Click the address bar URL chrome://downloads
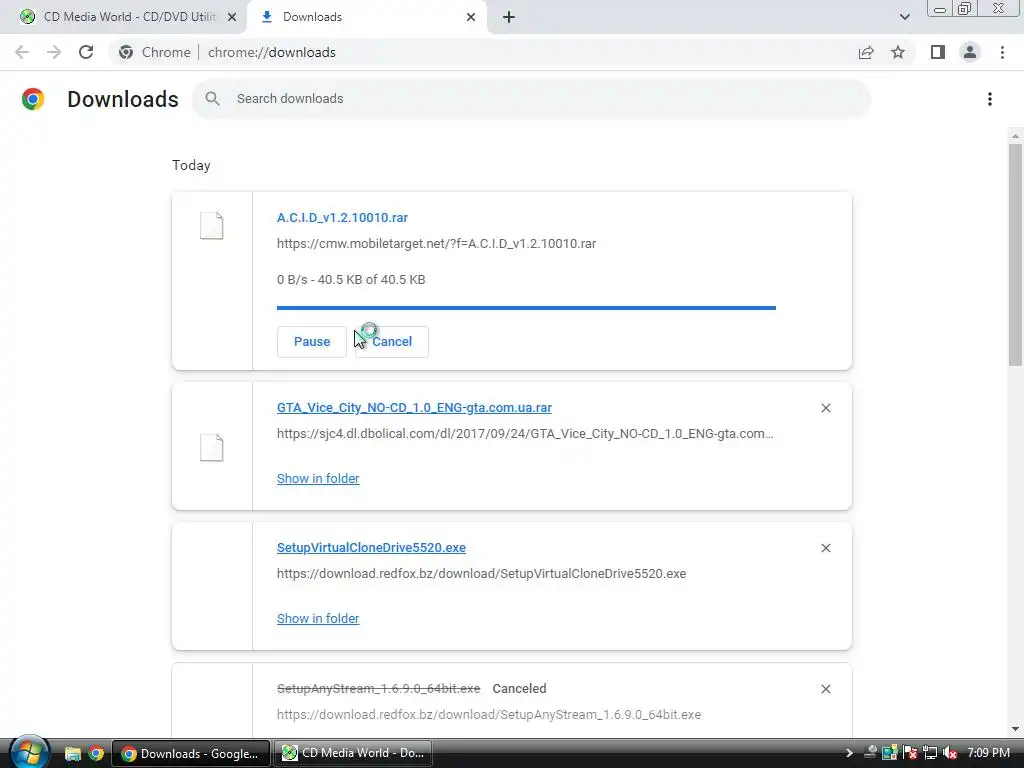Image resolution: width=1024 pixels, height=768 pixels. [272, 52]
